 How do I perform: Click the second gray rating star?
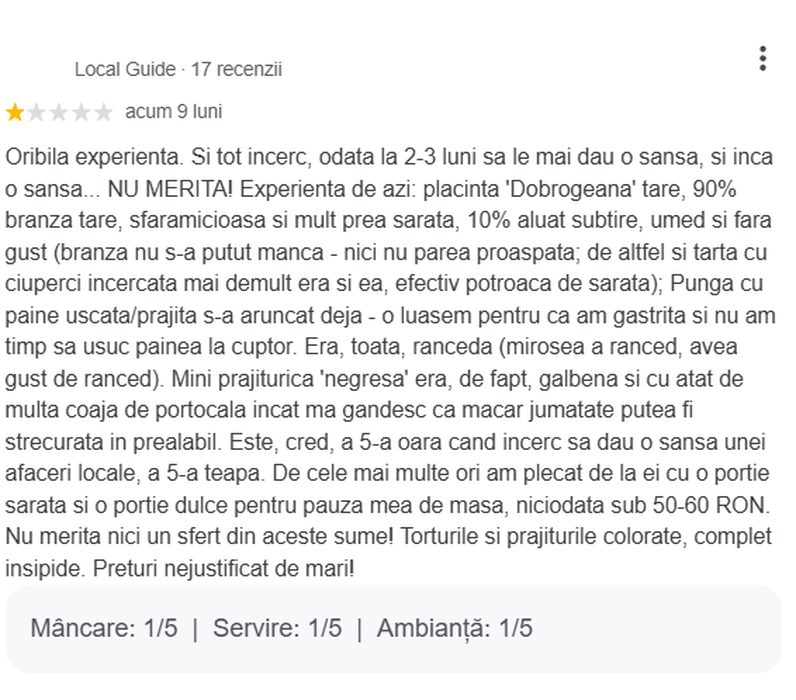point(37,112)
